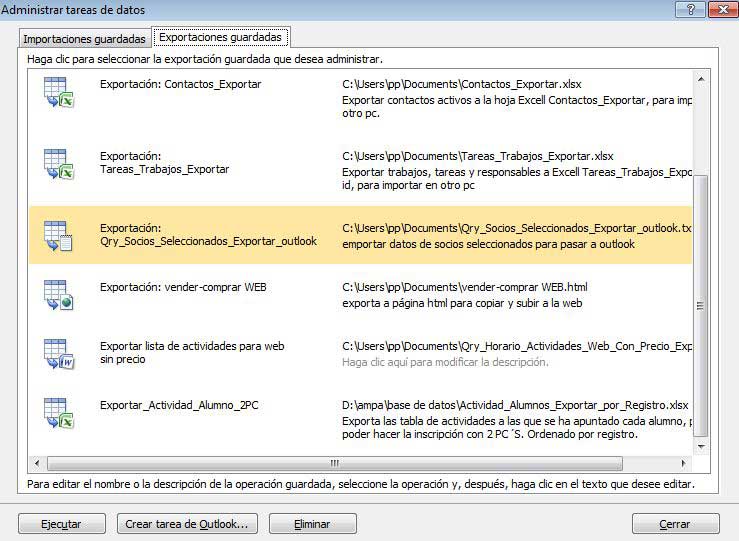Click the Qry_Socios_Seleccionados text file export icon
This screenshot has width=739, height=541.
pyautogui.click(x=58, y=236)
